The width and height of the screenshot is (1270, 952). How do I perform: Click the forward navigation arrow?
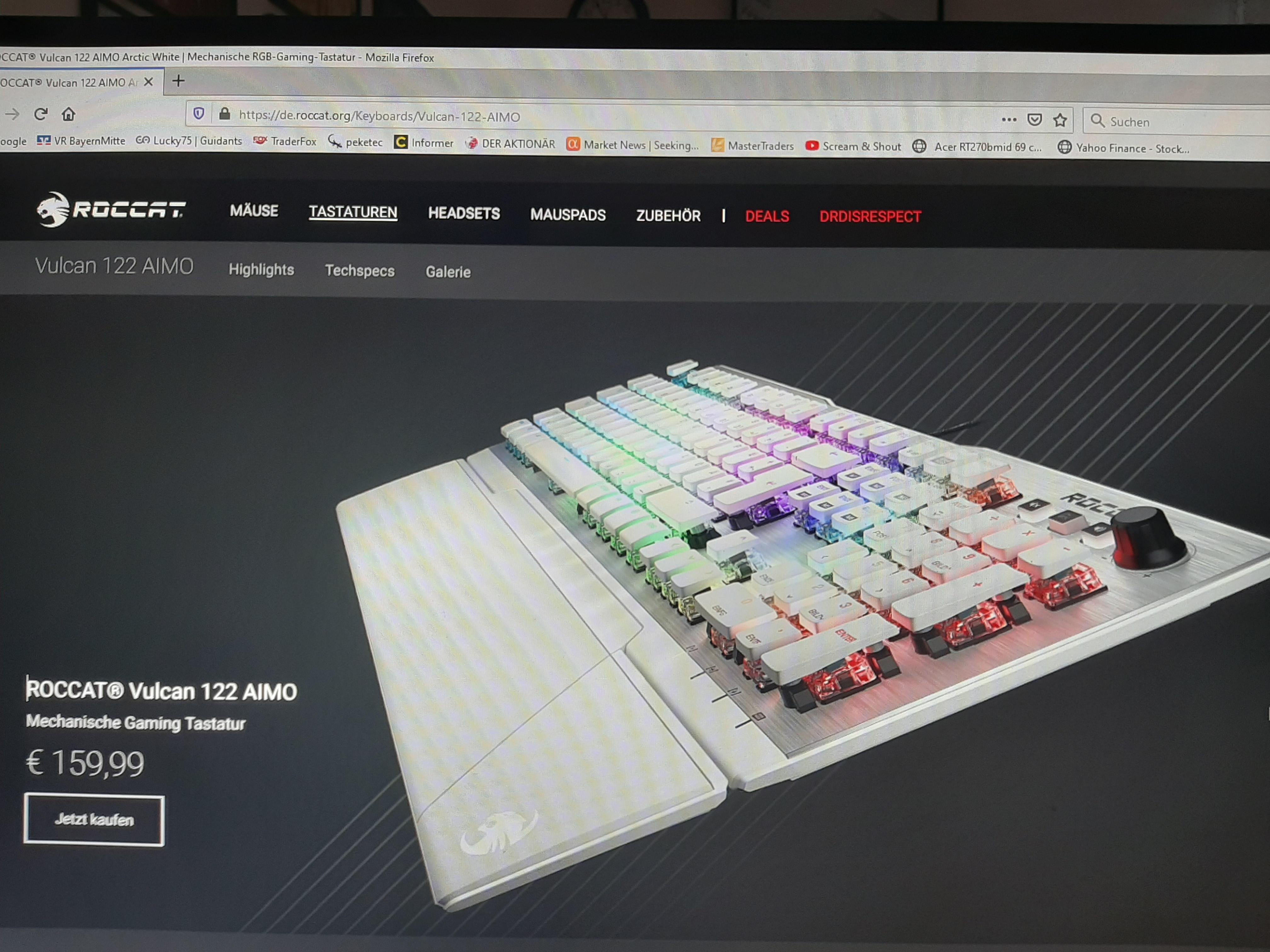coord(12,114)
